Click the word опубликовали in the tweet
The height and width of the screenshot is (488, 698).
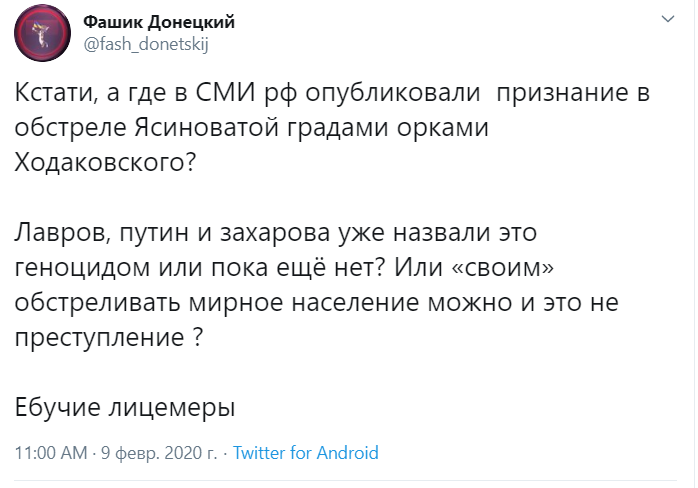point(393,93)
